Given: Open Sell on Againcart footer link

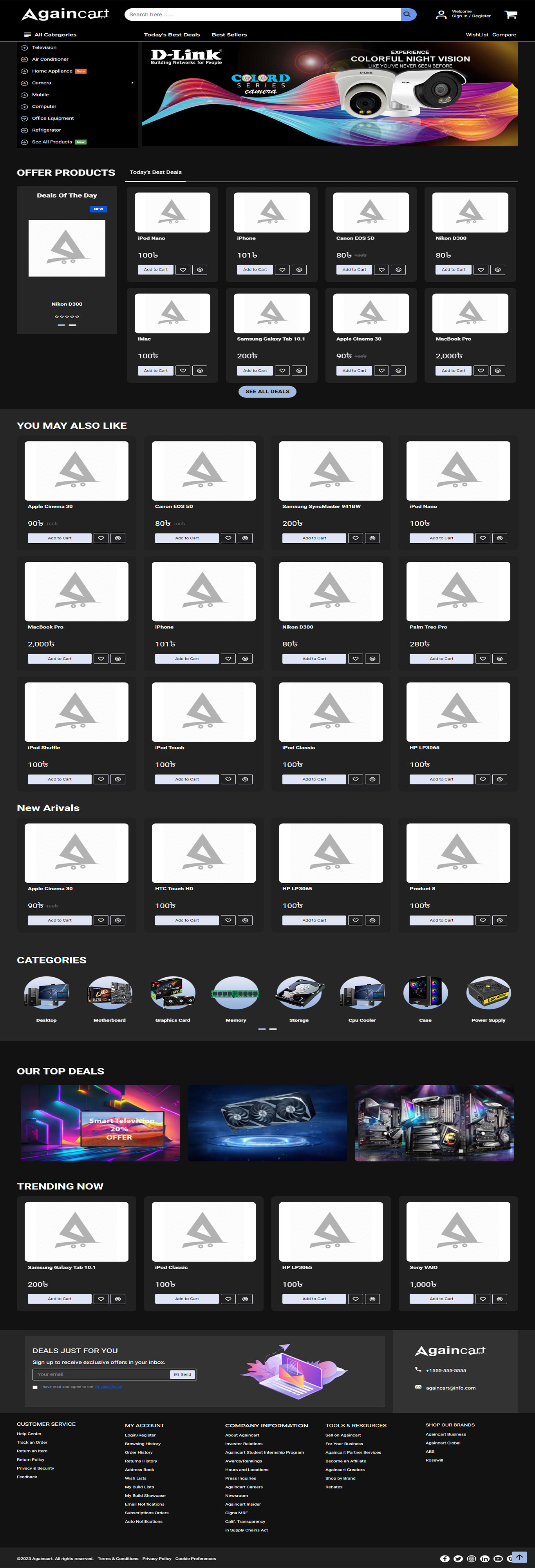Looking at the screenshot, I should (343, 1435).
